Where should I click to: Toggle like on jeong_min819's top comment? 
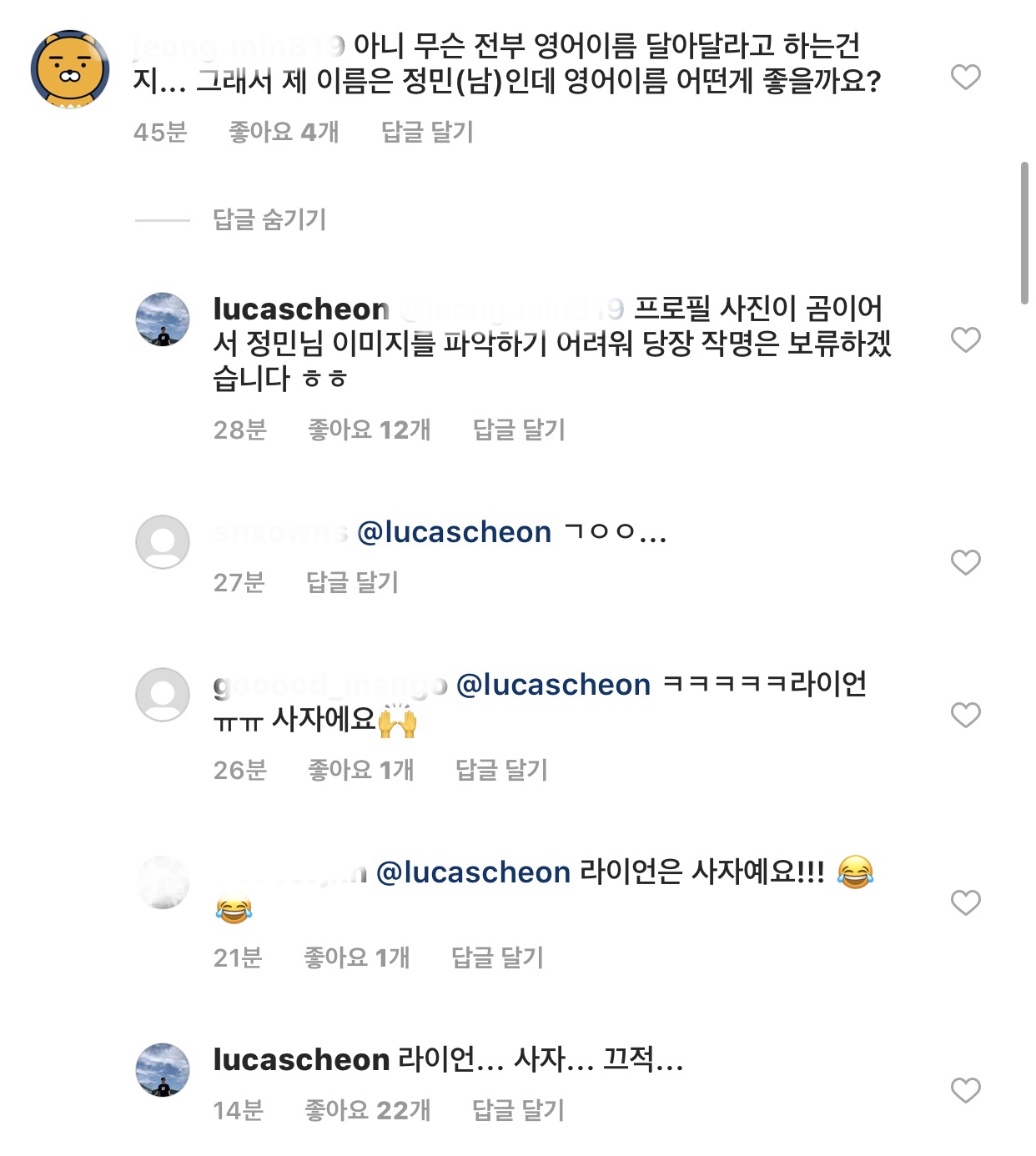pos(965,78)
